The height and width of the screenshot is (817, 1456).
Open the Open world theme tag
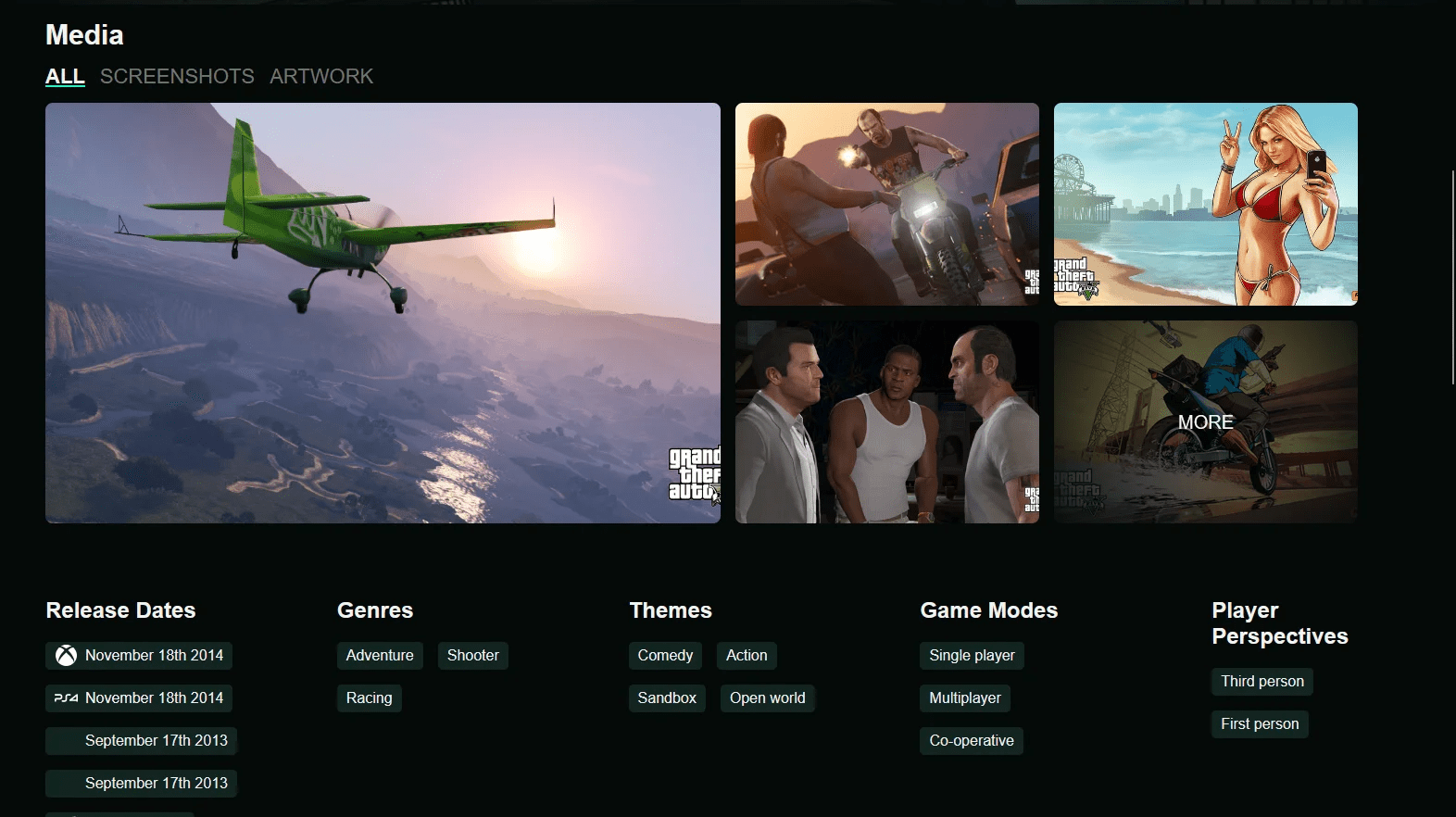(x=767, y=698)
